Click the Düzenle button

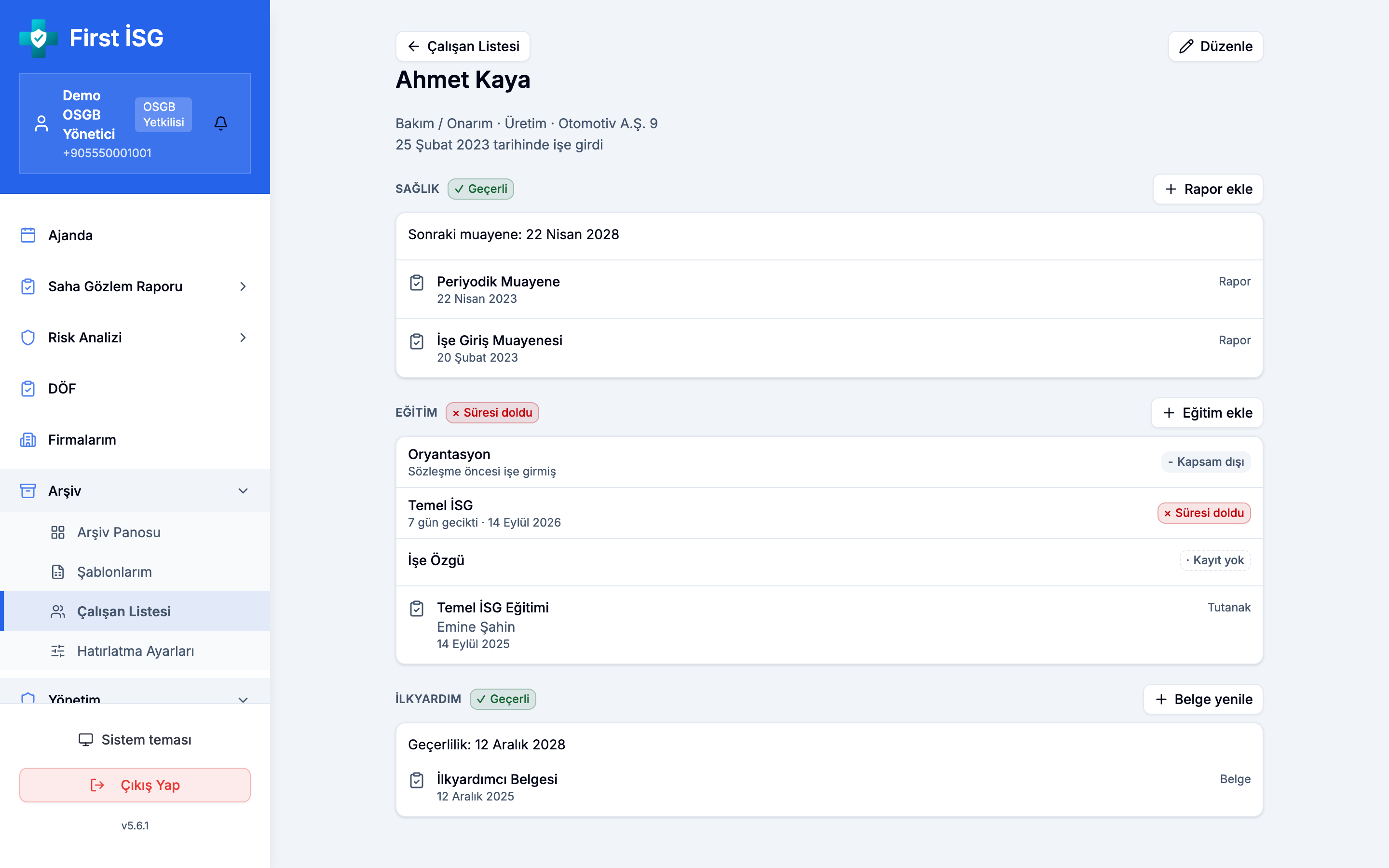[1216, 46]
